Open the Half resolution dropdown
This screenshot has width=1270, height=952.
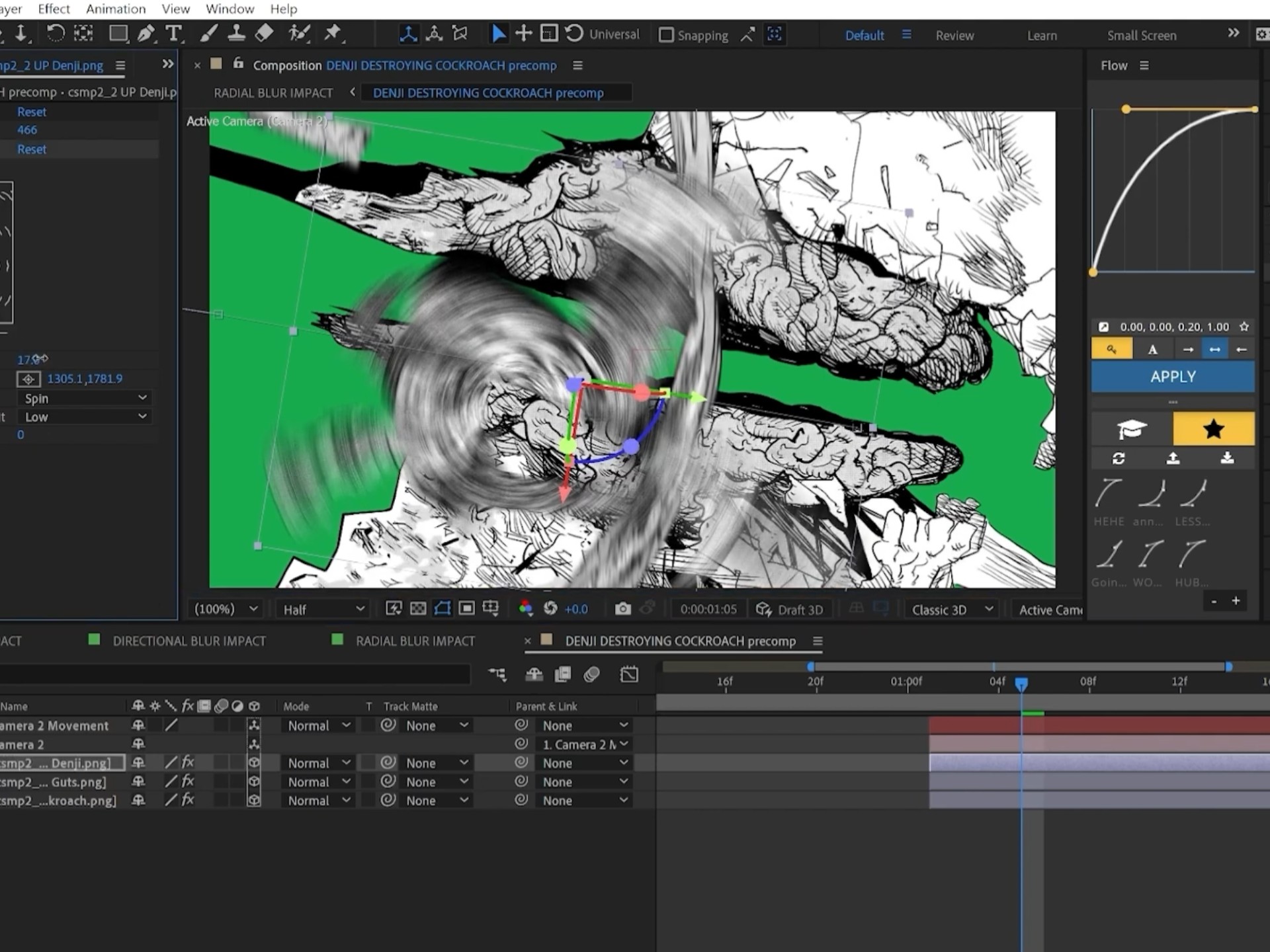pos(323,609)
